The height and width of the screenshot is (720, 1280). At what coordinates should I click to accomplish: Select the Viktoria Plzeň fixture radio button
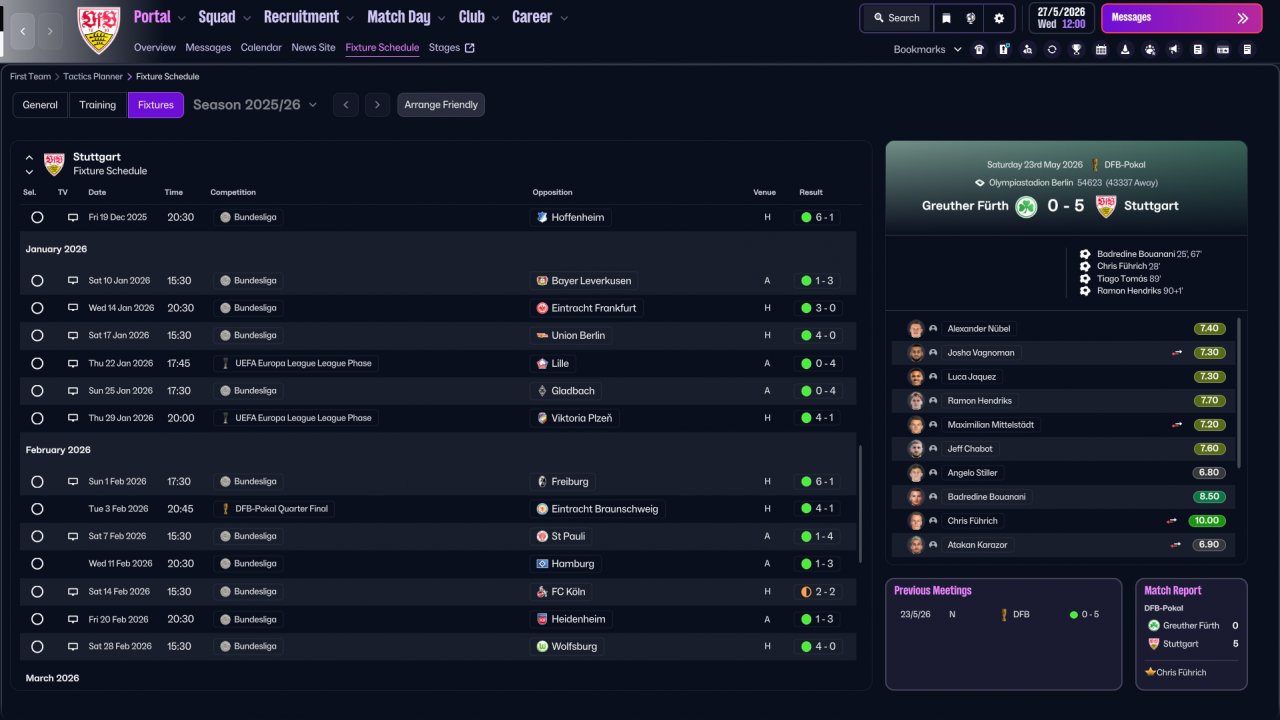coord(37,418)
